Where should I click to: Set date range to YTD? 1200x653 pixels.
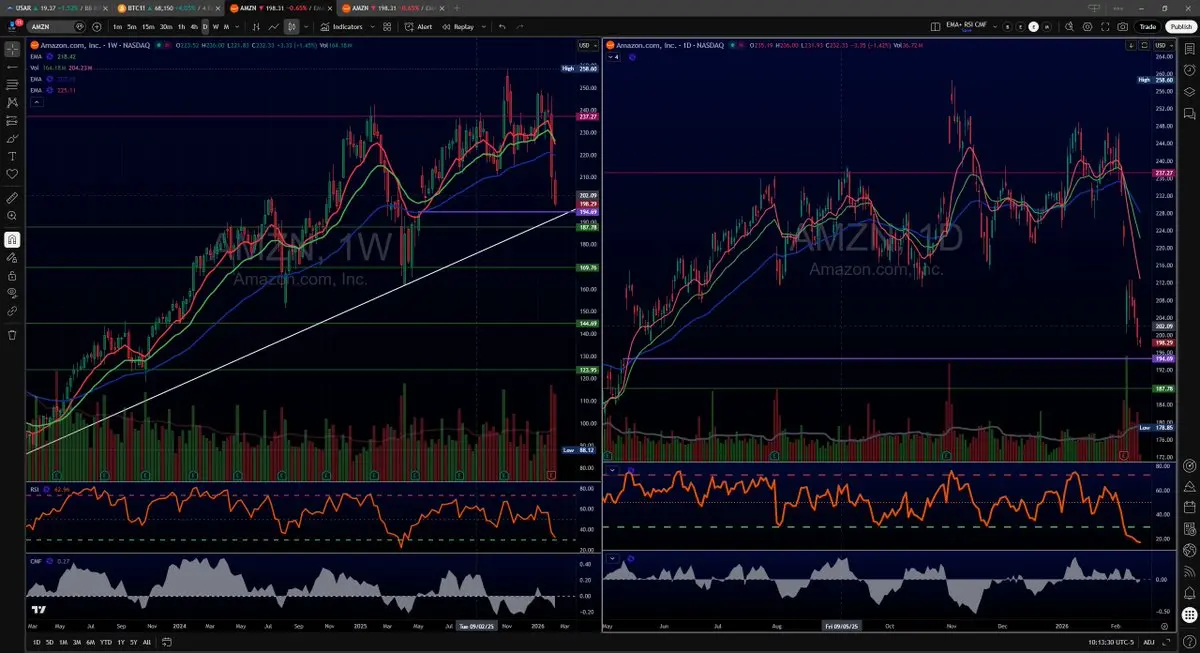tap(106, 642)
